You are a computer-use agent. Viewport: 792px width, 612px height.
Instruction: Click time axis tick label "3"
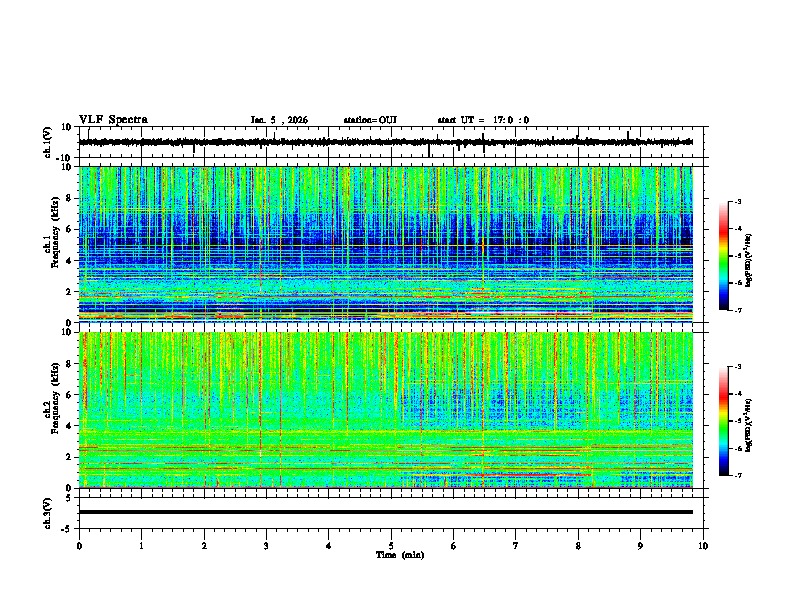point(266,546)
